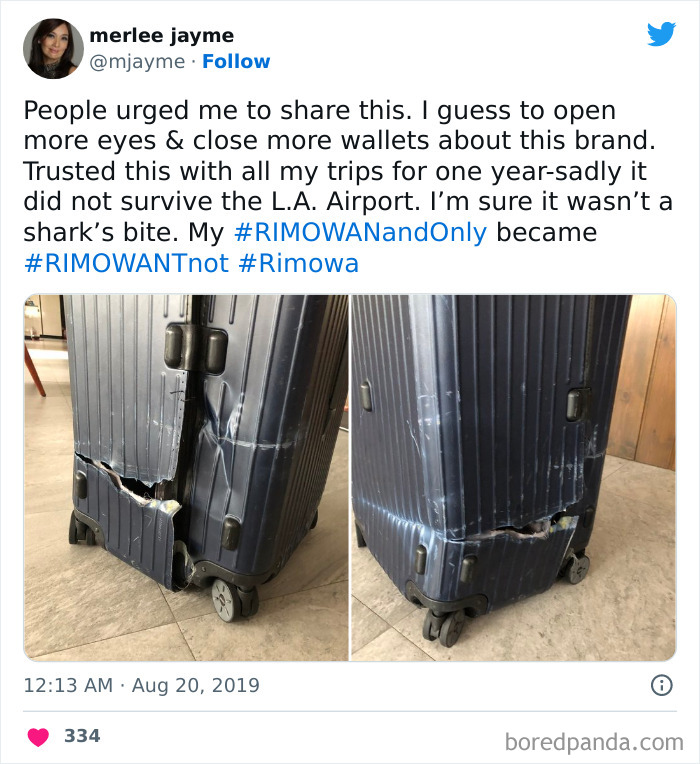Screen dimensions: 700x764
Task: View the right damaged suitcase photo
Action: pyautogui.click(x=513, y=478)
